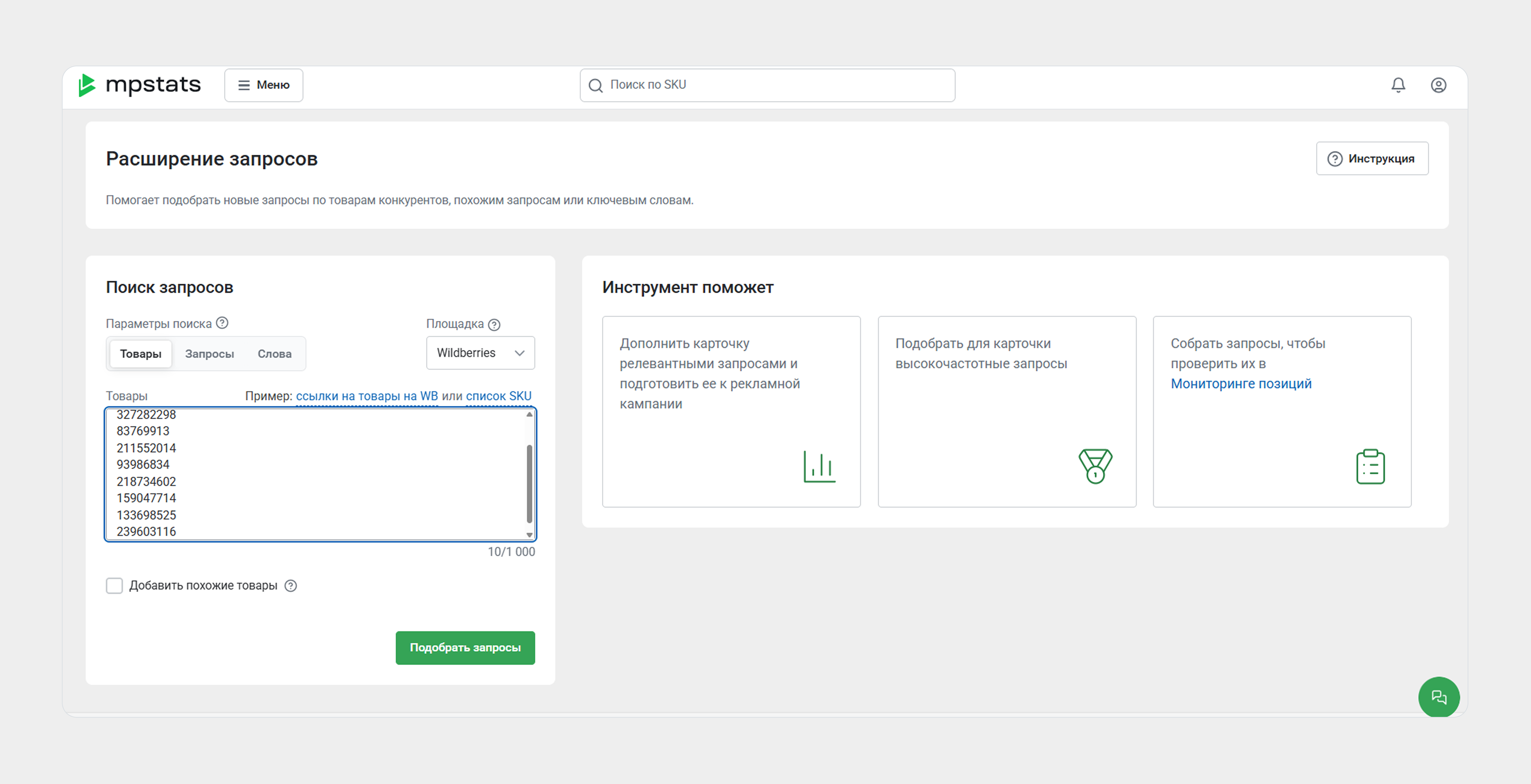Enable Добавить похожие товары checkbox
This screenshot has height=784, width=1531.
(x=114, y=586)
